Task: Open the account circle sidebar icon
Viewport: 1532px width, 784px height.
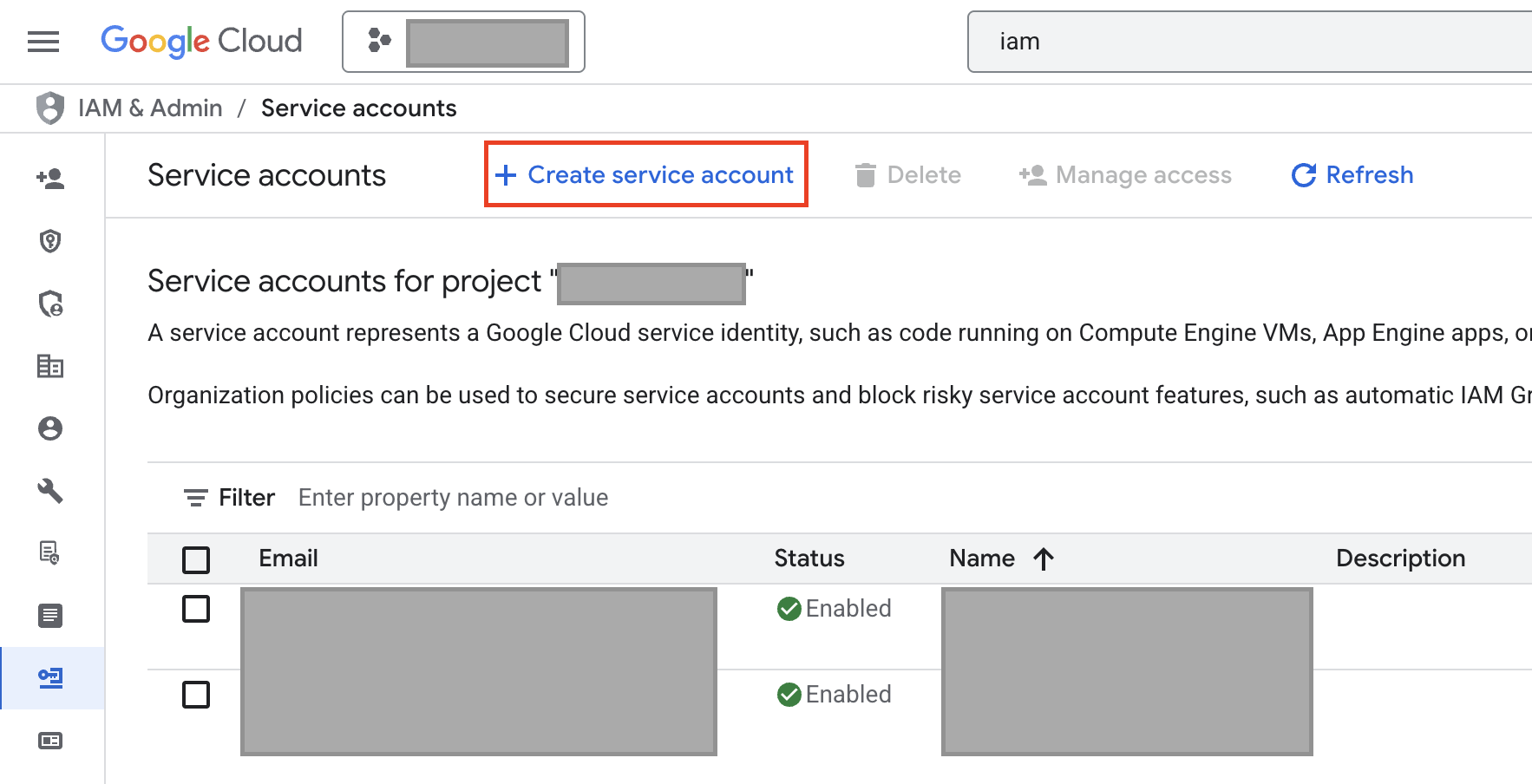Action: [50, 428]
